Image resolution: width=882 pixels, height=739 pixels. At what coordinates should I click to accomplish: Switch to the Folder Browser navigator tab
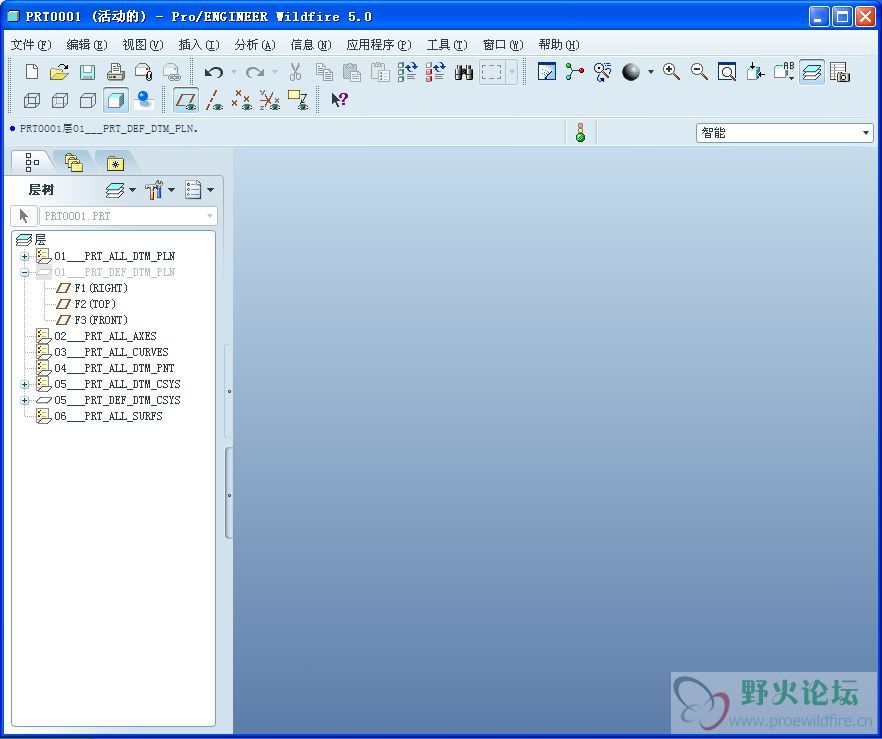point(74,163)
